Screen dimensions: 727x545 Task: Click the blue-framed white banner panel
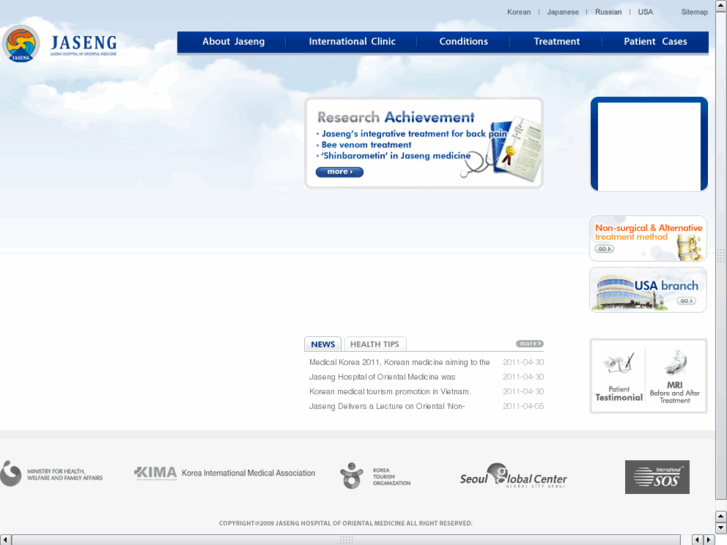649,144
